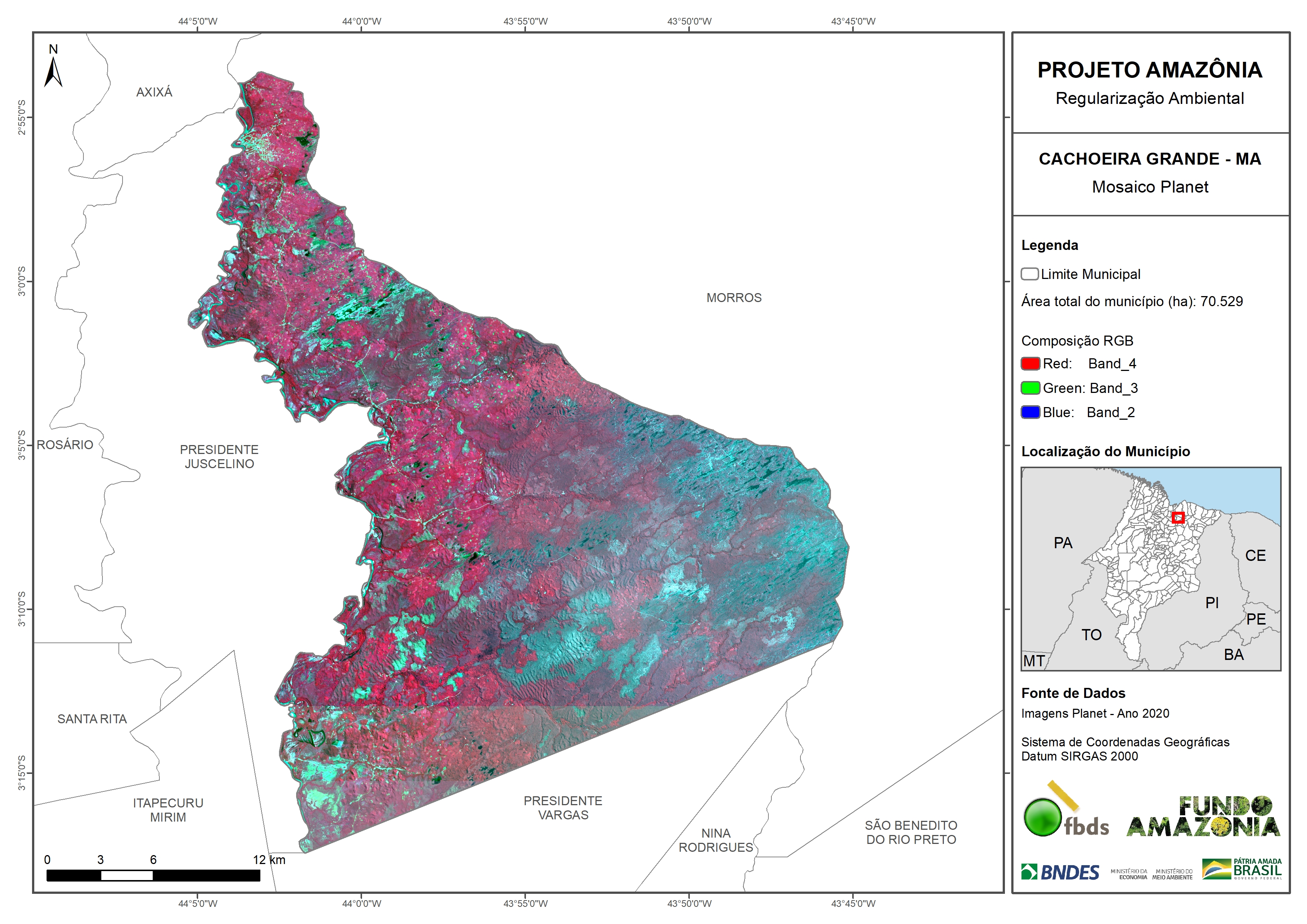Click the Ministério do Meio Ambiente logo
Screen dimensions: 1307x924
[x=1172, y=874]
